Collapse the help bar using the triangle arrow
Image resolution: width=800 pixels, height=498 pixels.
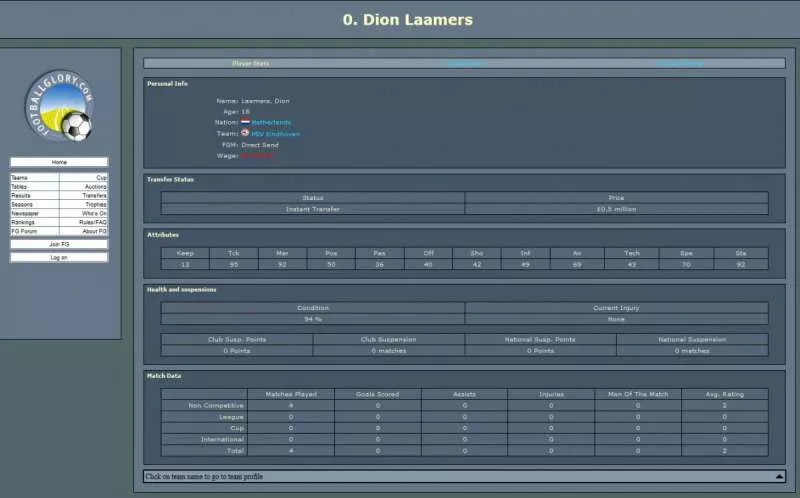[779, 476]
